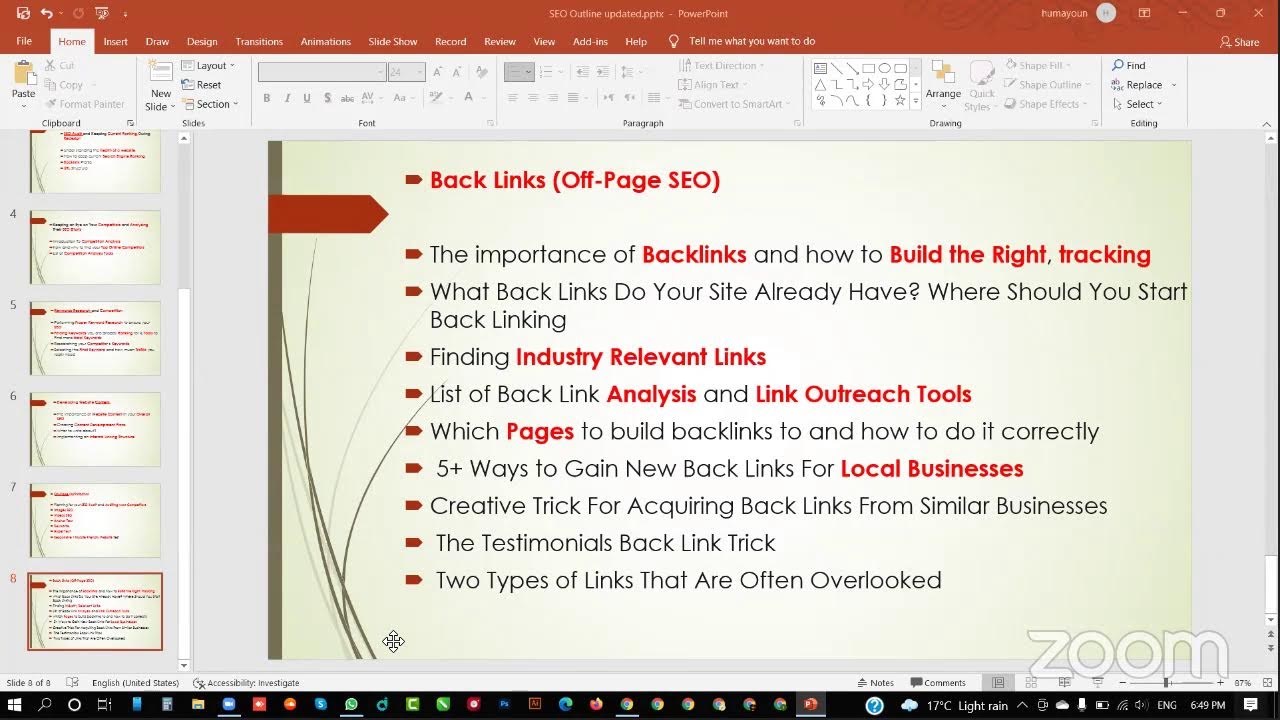The image size is (1280, 720).
Task: Toggle Normal view button in status bar
Action: [x=998, y=683]
